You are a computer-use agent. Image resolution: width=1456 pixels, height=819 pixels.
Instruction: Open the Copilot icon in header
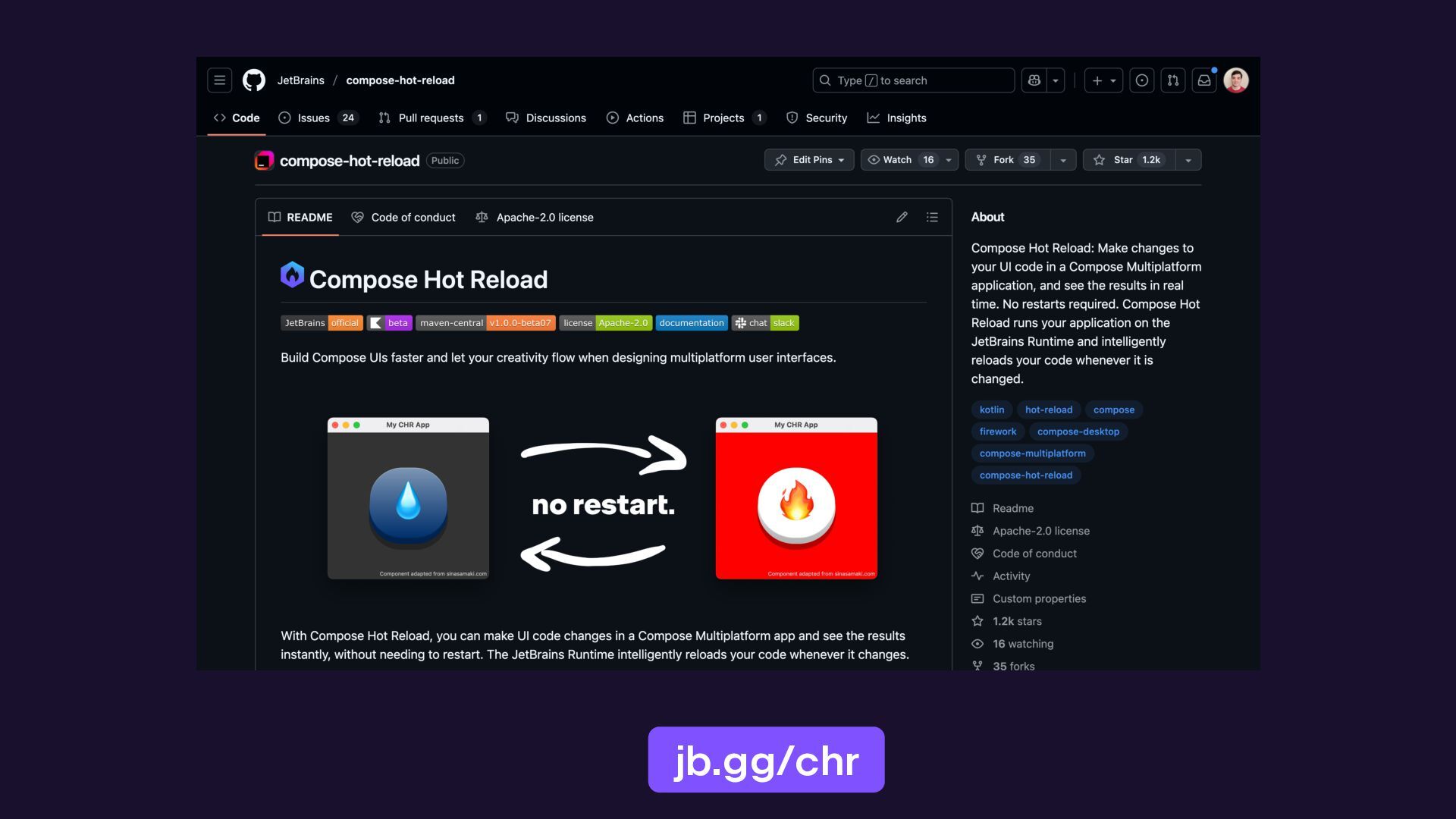click(1034, 80)
